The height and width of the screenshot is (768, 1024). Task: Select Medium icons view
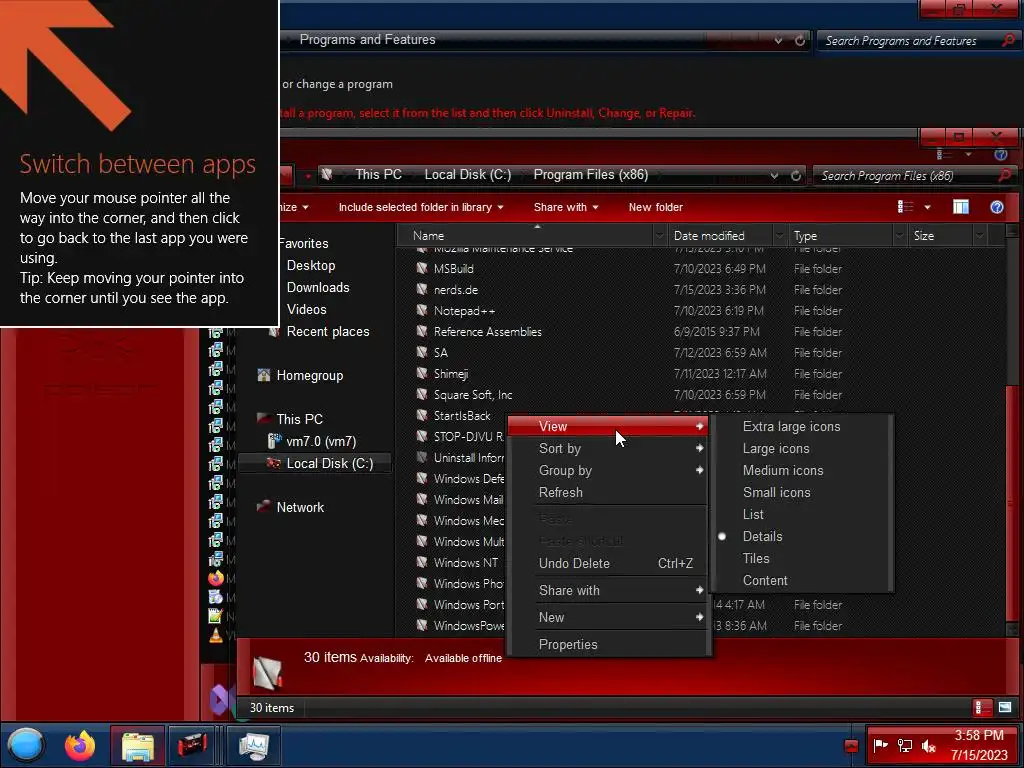[x=803, y=470]
